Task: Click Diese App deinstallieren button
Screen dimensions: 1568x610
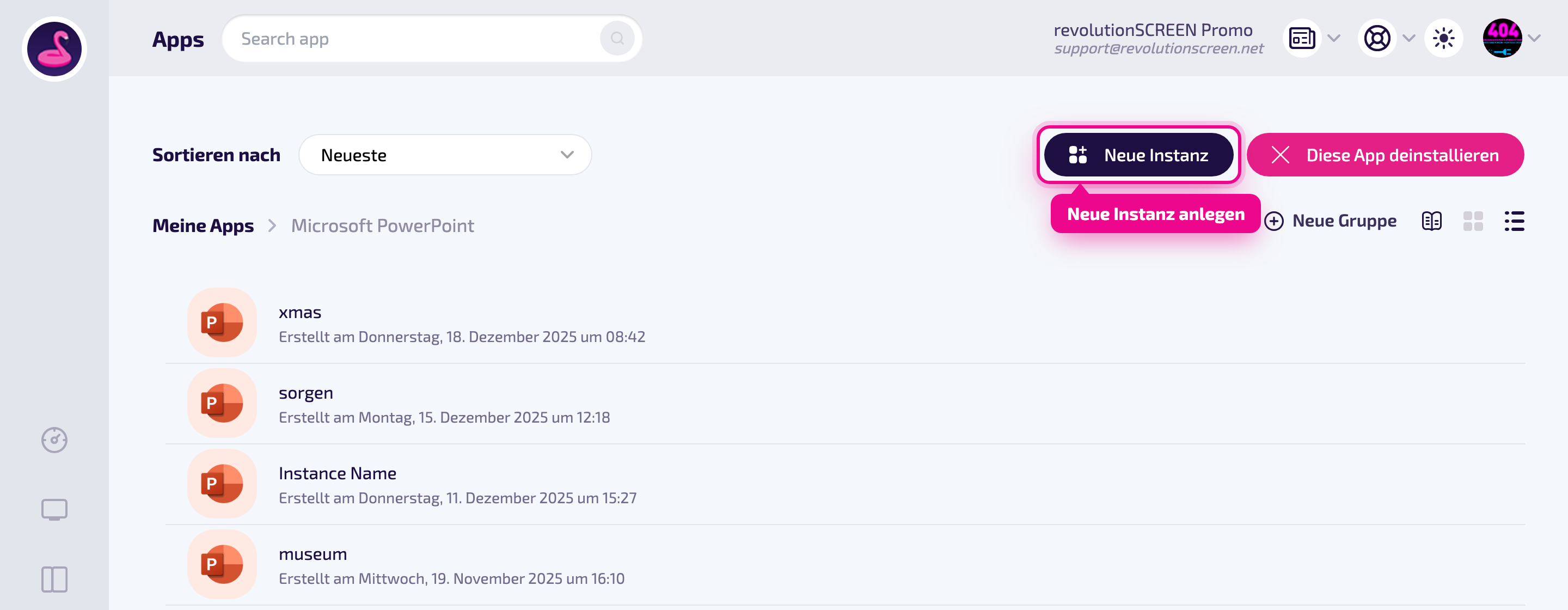Action: click(x=1386, y=155)
